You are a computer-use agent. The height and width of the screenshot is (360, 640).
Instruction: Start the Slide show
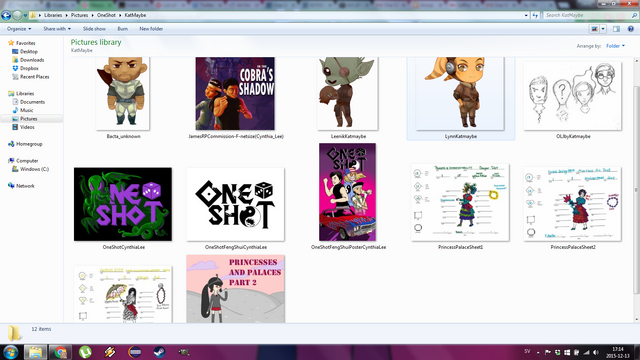tap(94, 29)
